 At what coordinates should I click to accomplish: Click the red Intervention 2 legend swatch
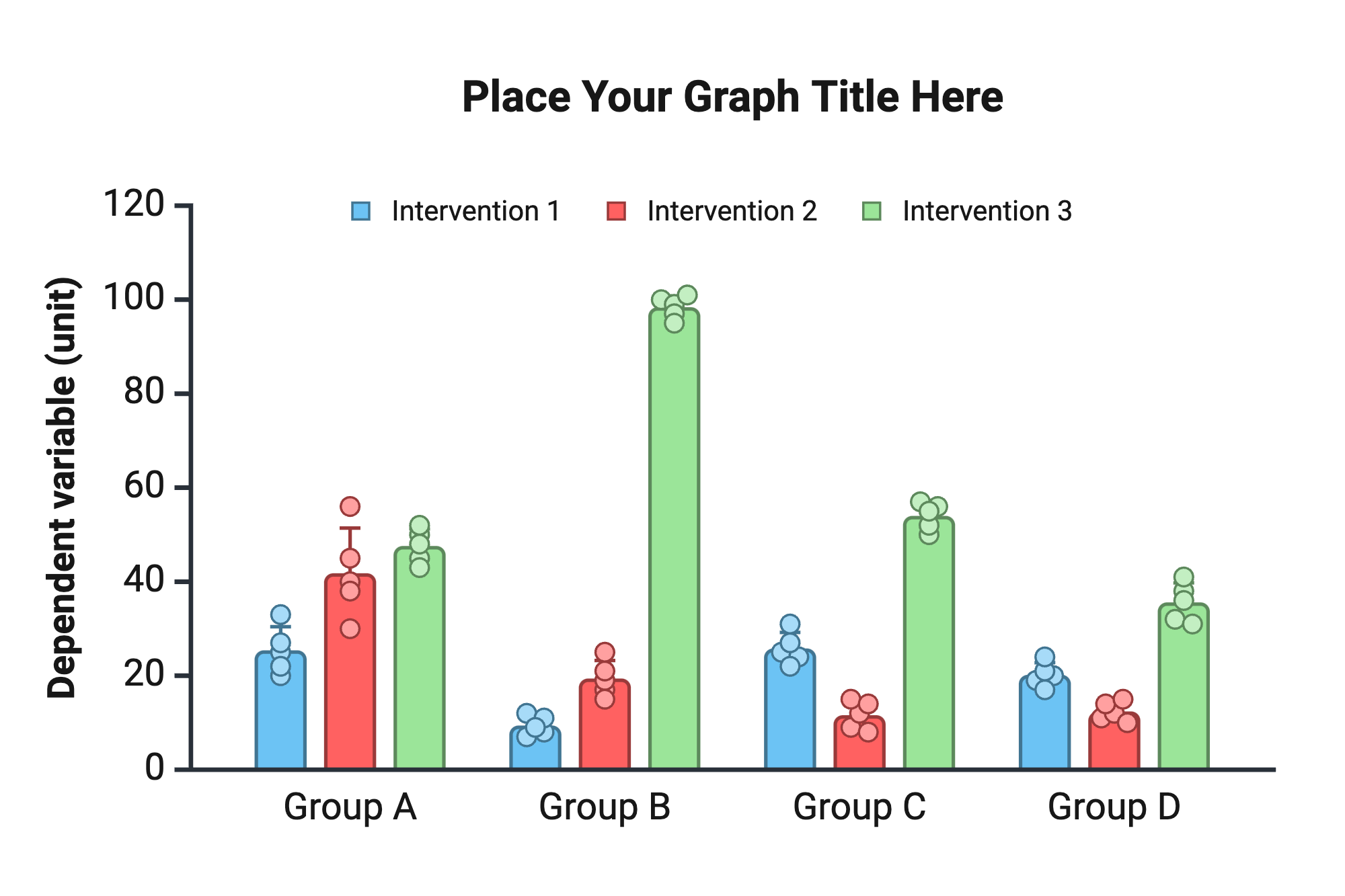click(x=616, y=211)
